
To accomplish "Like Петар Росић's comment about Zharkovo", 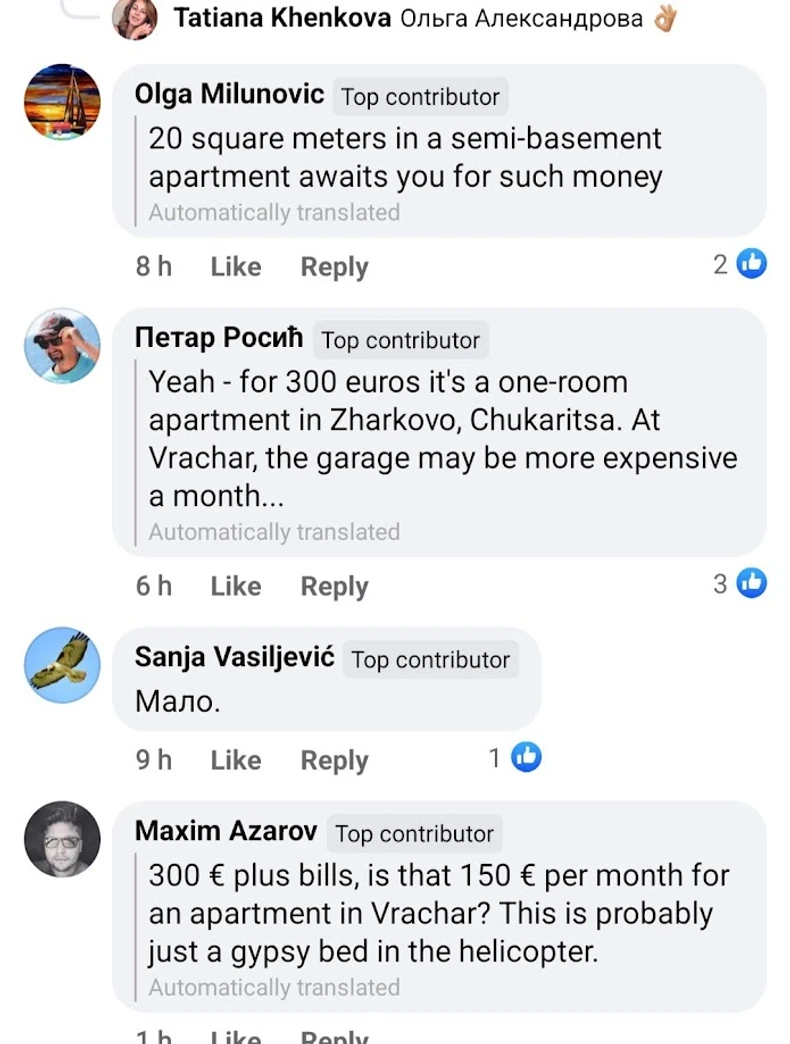I will pyautogui.click(x=236, y=586).
